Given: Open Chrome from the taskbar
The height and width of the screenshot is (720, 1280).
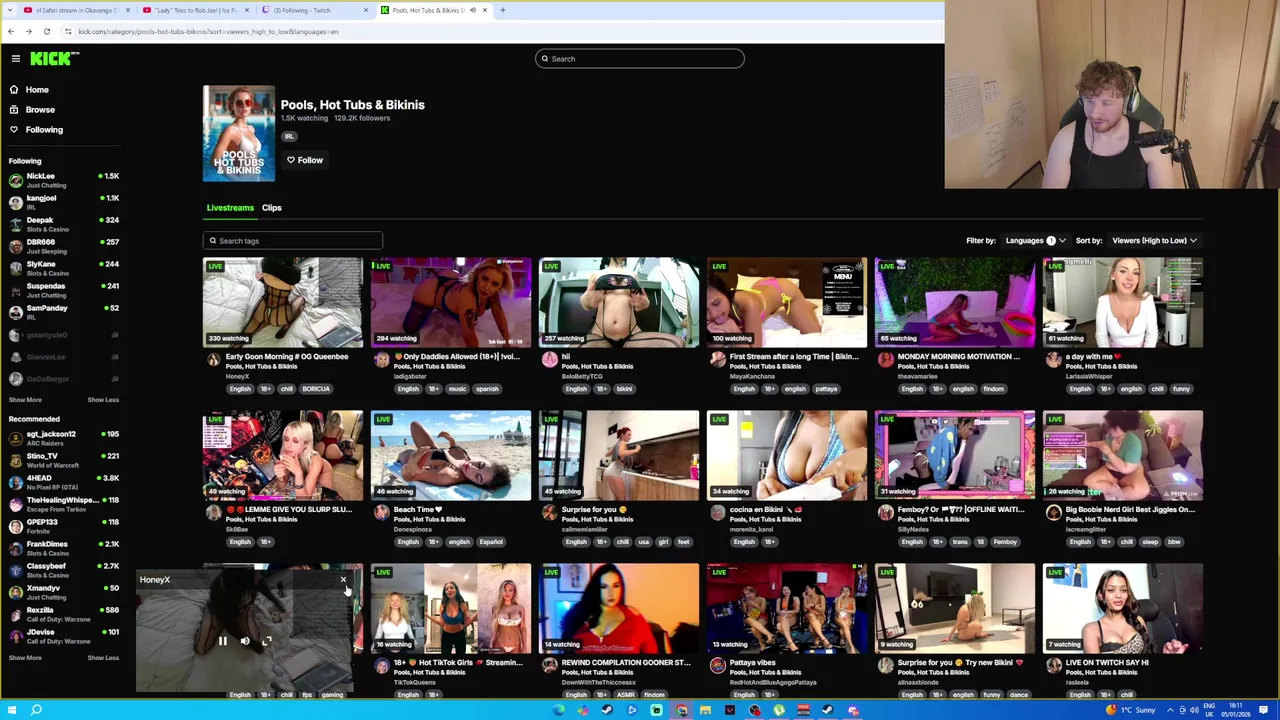Looking at the screenshot, I should [681, 711].
